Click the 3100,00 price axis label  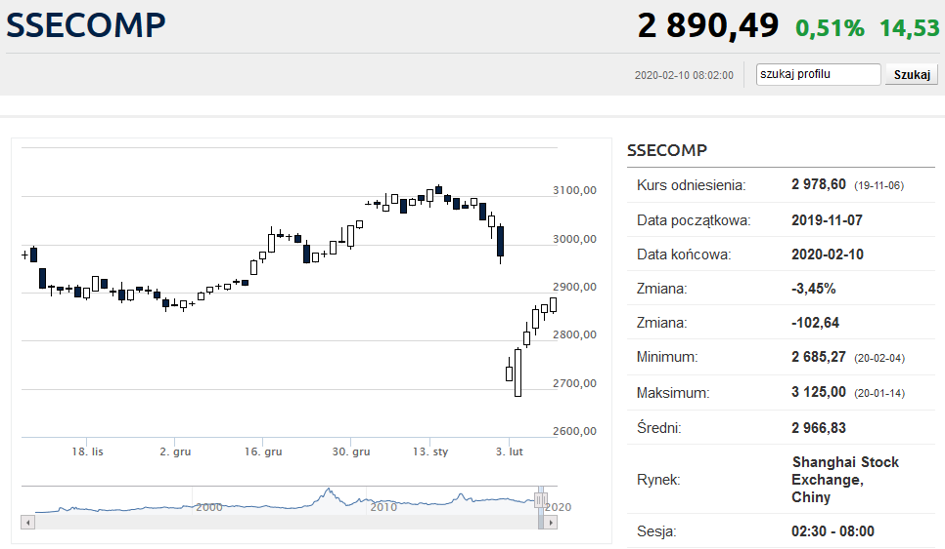574,190
